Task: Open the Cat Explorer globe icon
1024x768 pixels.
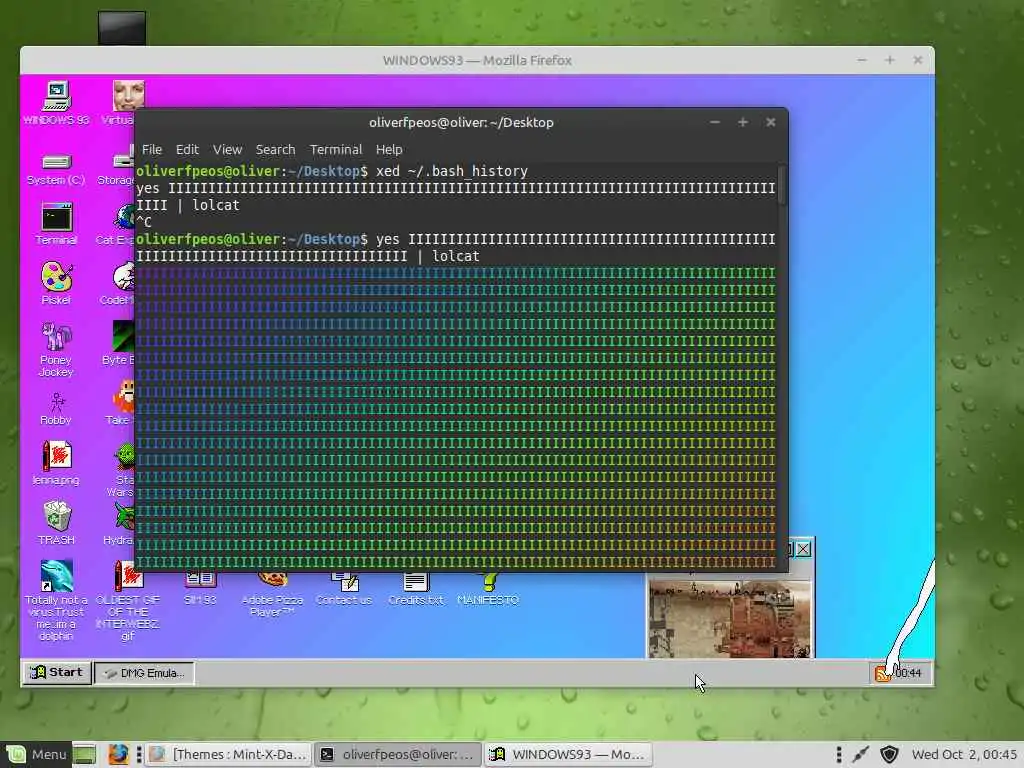Action: [x=116, y=223]
